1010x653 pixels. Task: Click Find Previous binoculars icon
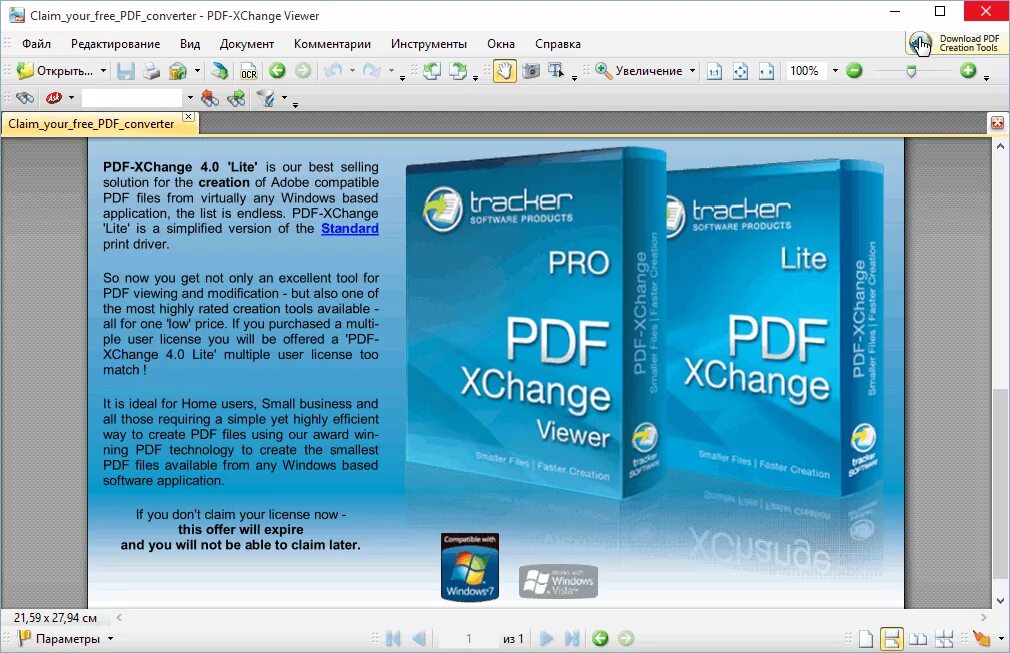[209, 98]
